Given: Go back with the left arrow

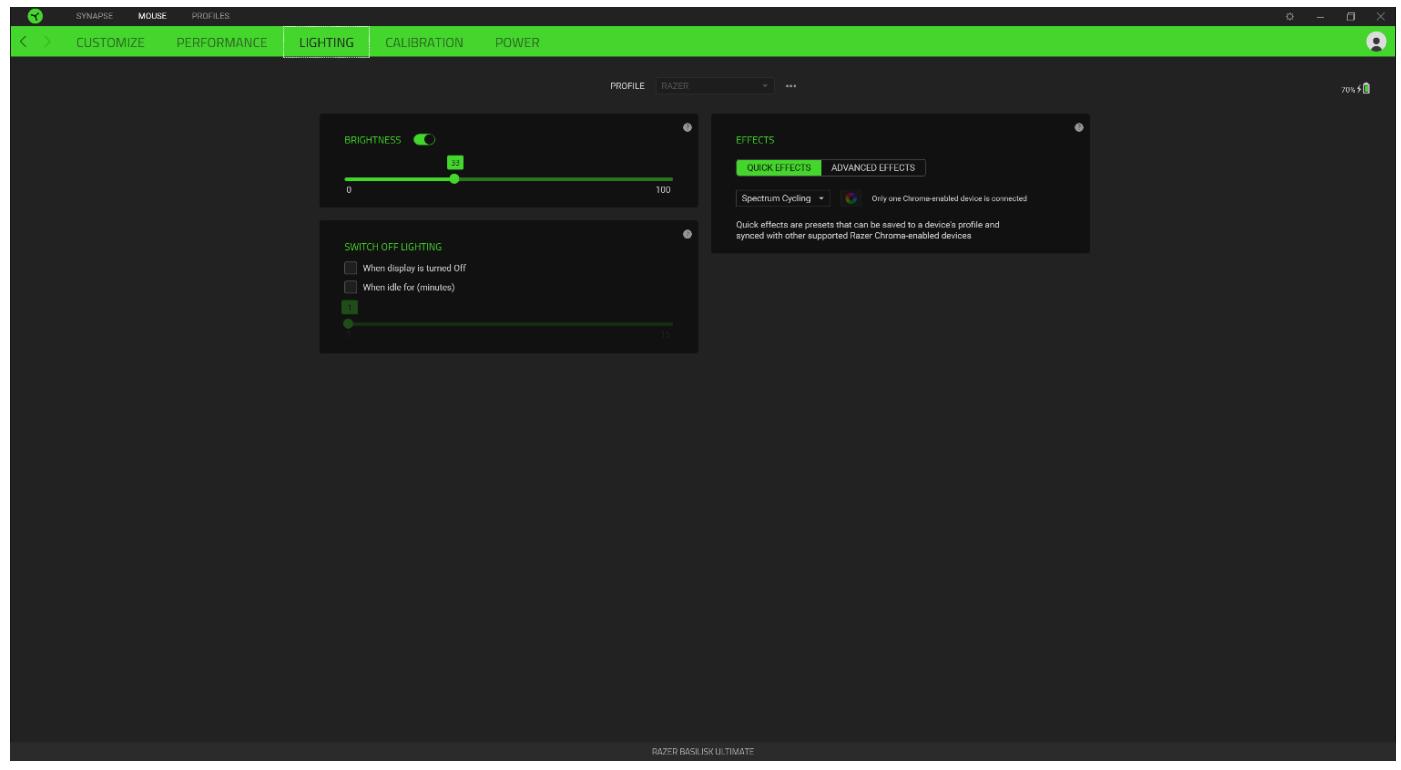Looking at the screenshot, I should pos(24,43).
